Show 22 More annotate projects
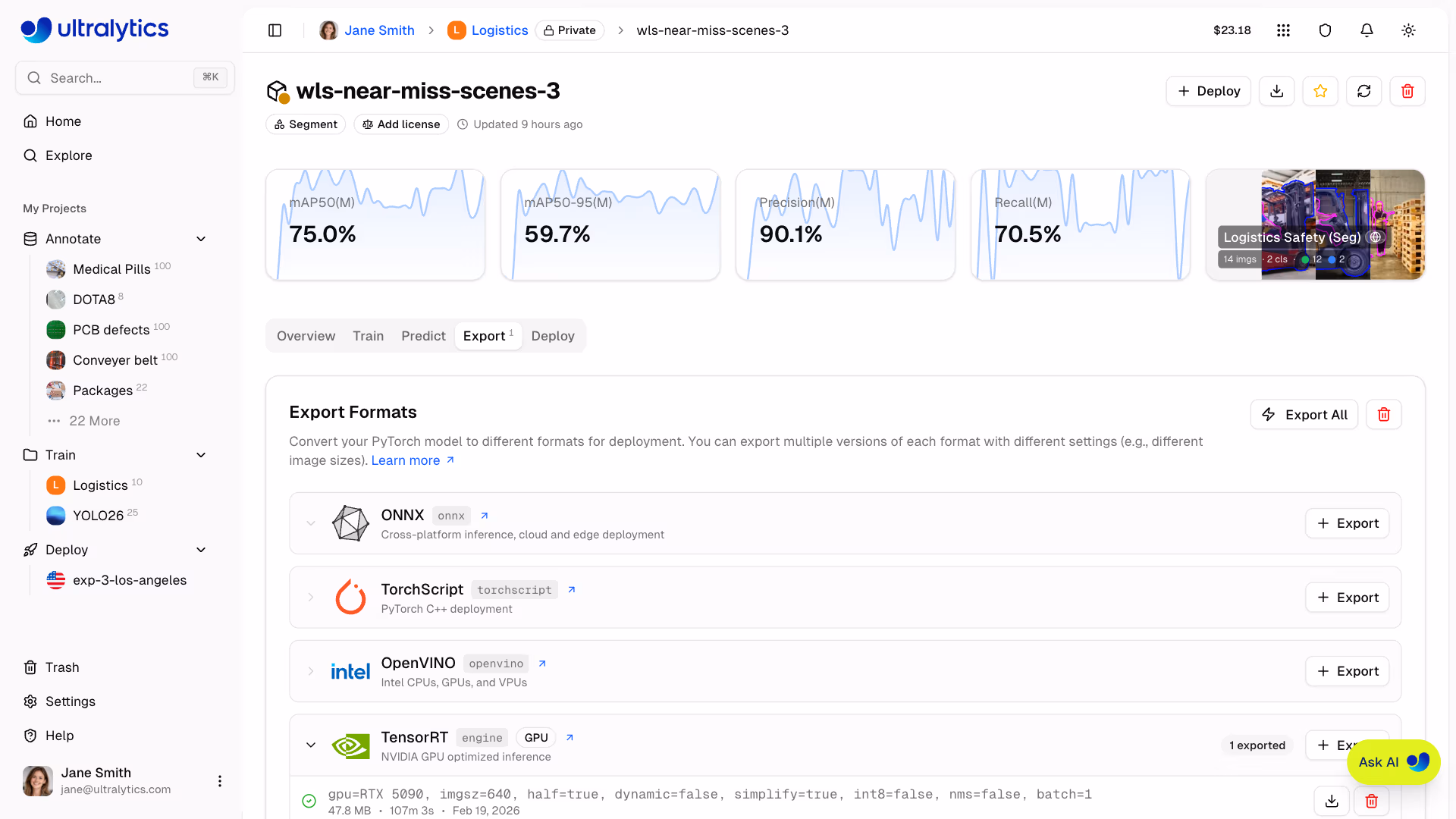Image resolution: width=1456 pixels, height=819 pixels. [83, 421]
